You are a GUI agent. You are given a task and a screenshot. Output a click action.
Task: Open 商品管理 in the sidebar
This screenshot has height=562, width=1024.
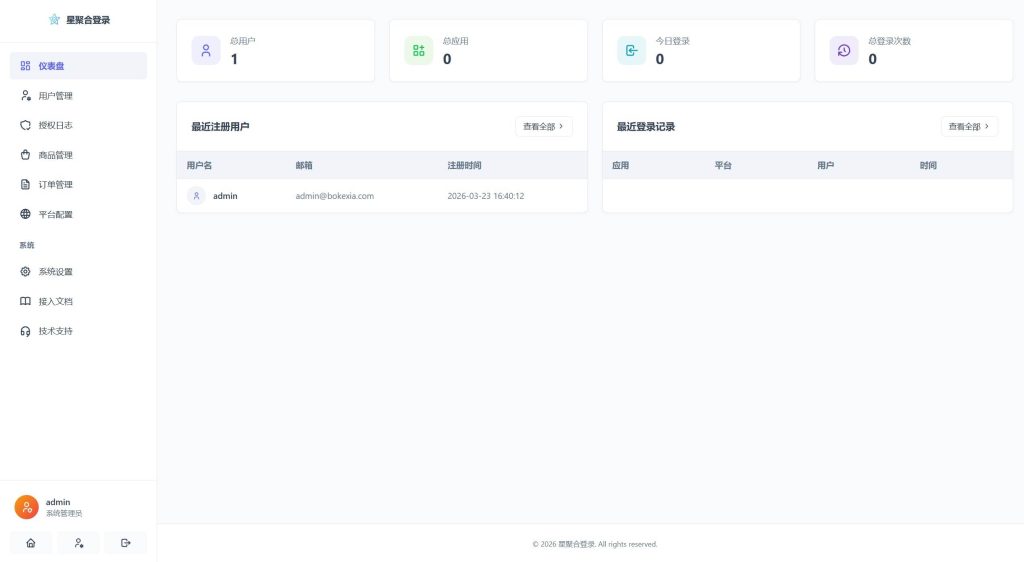(x=78, y=155)
